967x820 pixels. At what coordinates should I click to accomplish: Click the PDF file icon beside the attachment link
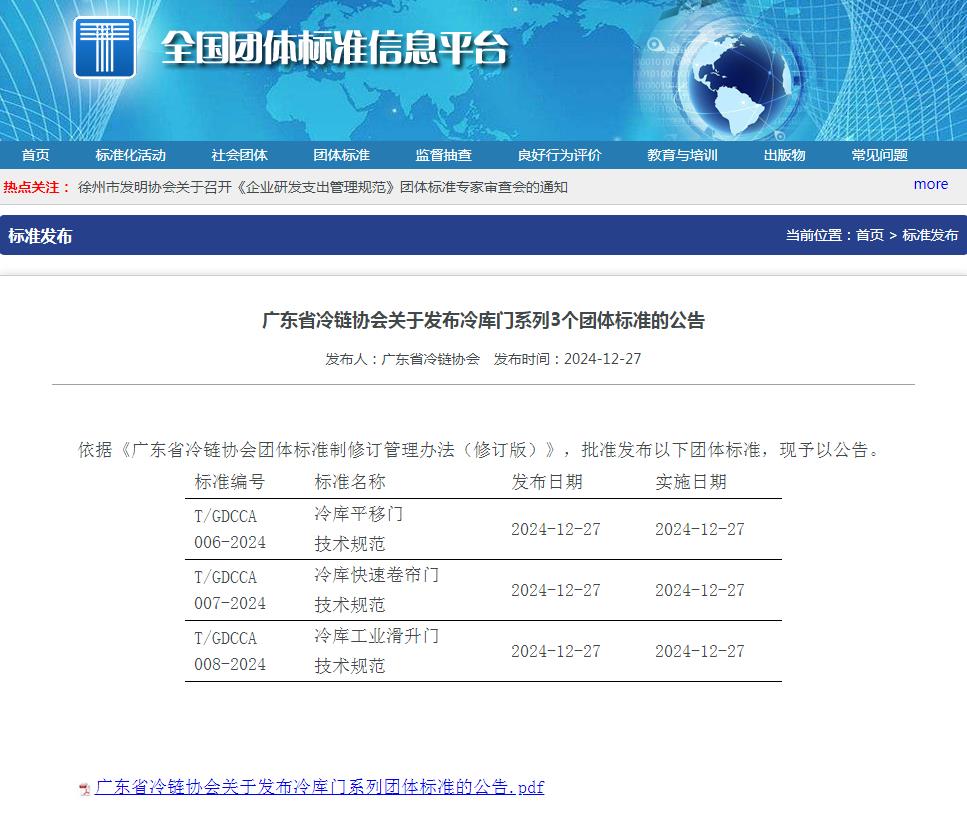(85, 788)
